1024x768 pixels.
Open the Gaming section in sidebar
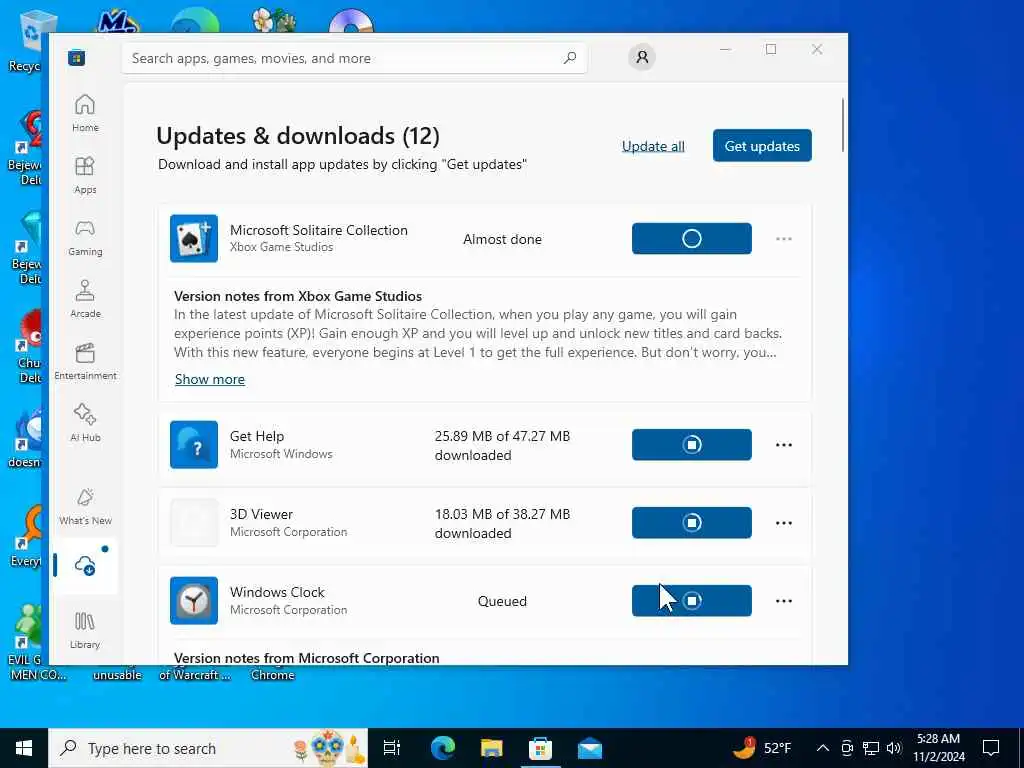[85, 237]
